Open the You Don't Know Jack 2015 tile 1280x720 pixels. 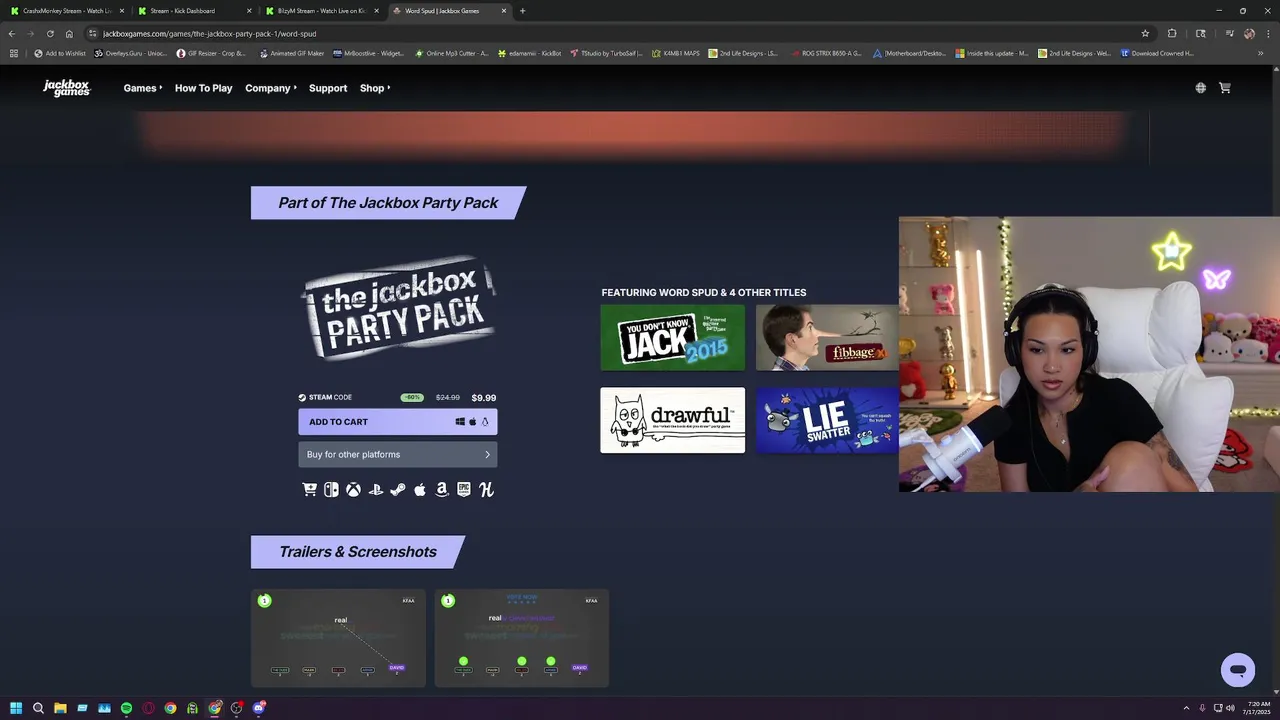[x=672, y=337]
